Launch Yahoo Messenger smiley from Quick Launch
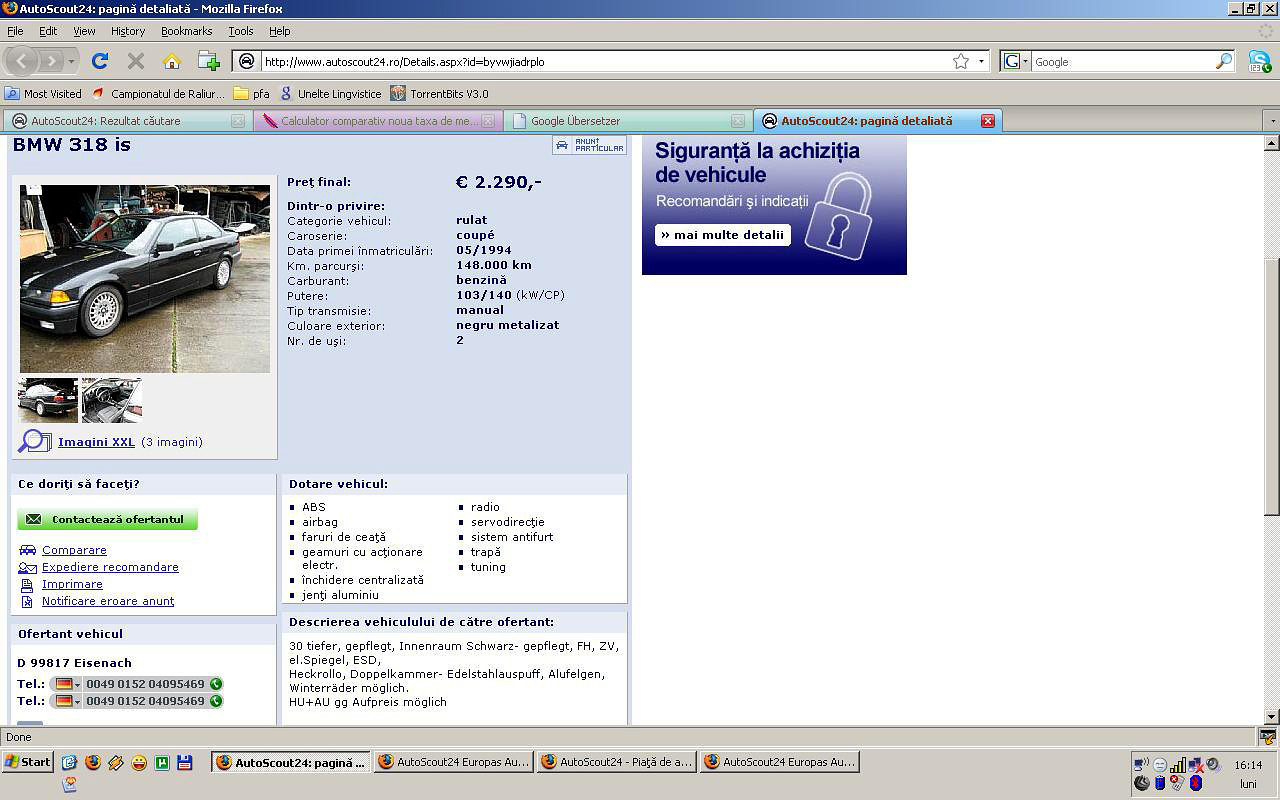This screenshot has height=800, width=1280. point(139,762)
